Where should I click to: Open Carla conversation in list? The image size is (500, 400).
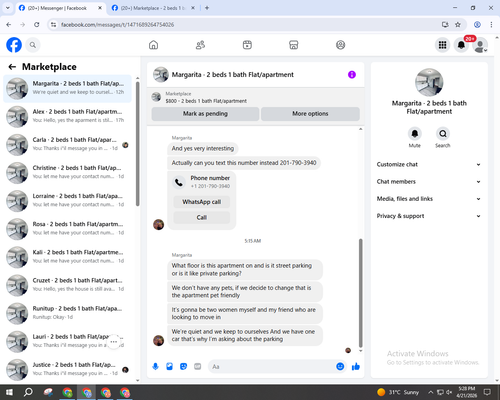[x=67, y=145]
